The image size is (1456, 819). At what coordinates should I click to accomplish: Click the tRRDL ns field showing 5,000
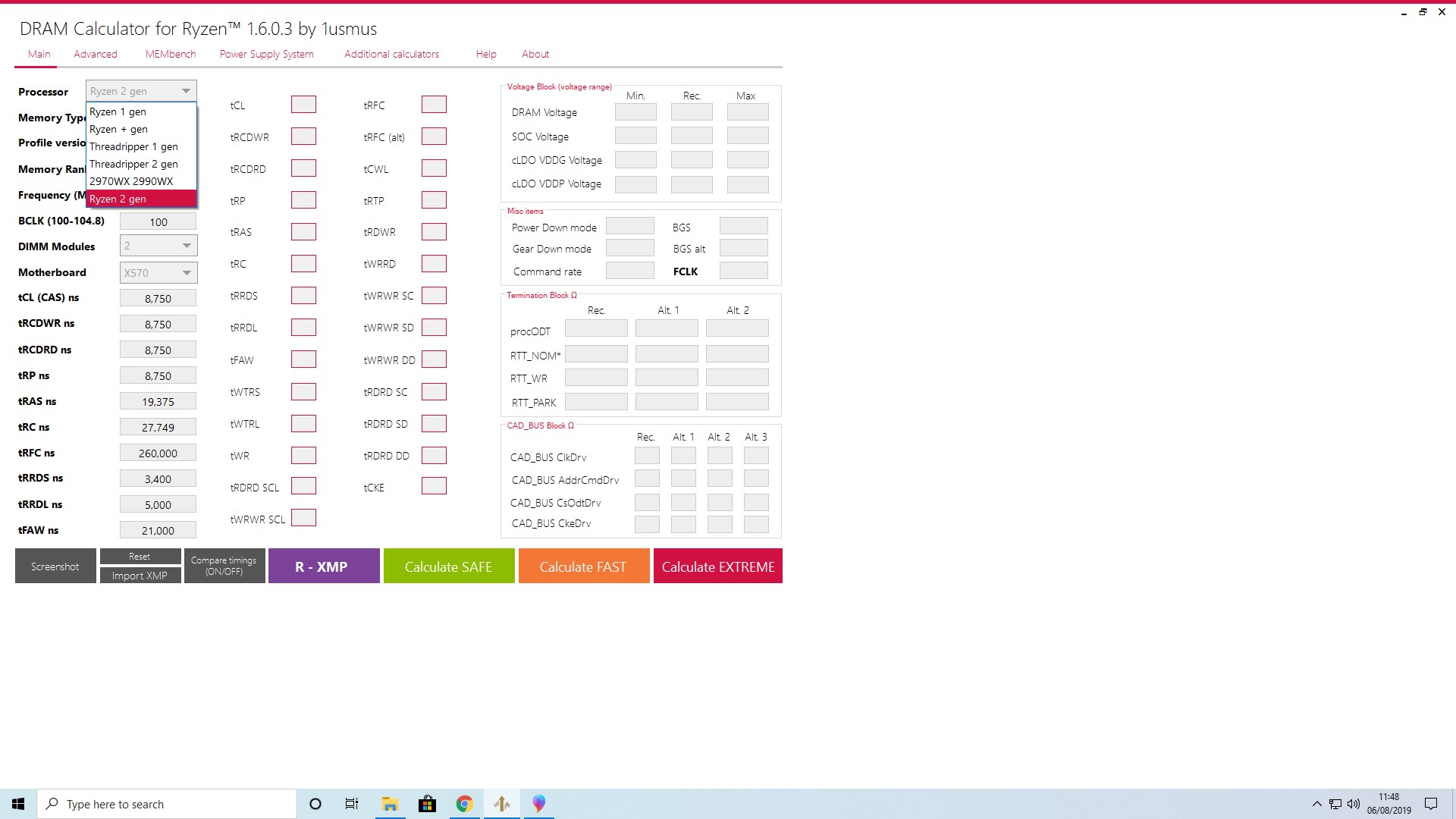coord(158,504)
